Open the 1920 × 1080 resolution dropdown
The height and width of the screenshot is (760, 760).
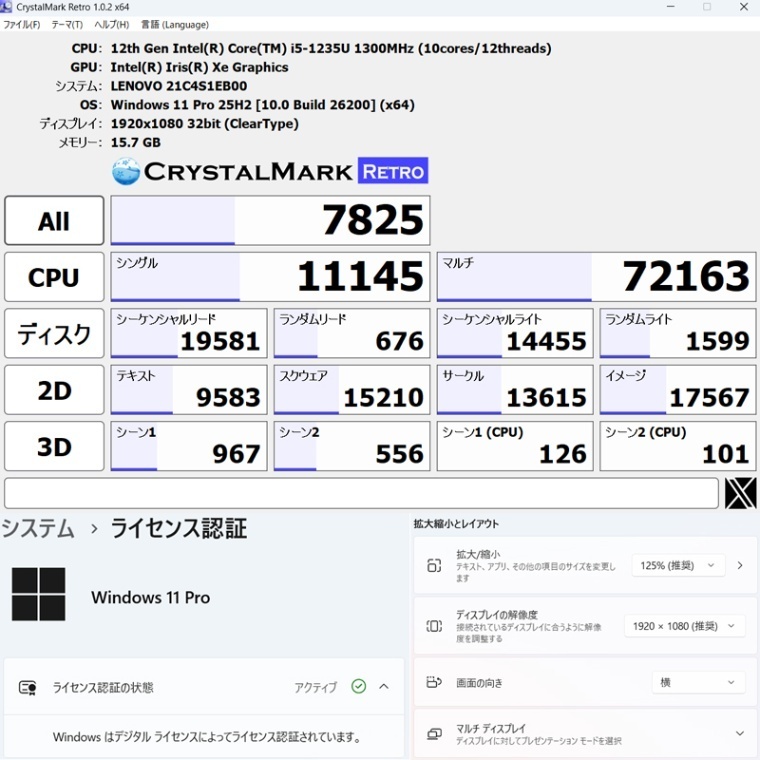point(684,626)
